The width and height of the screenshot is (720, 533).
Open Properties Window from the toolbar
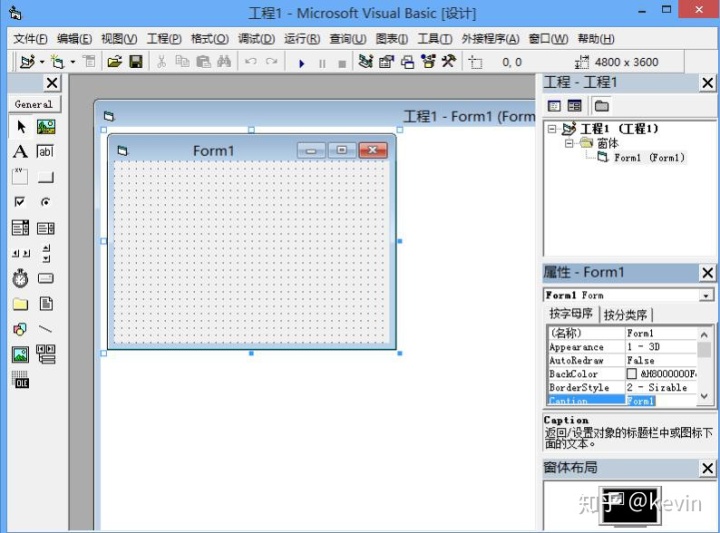point(387,62)
